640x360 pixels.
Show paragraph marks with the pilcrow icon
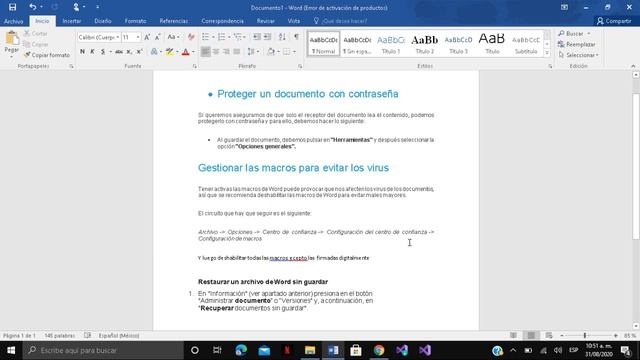296,37
